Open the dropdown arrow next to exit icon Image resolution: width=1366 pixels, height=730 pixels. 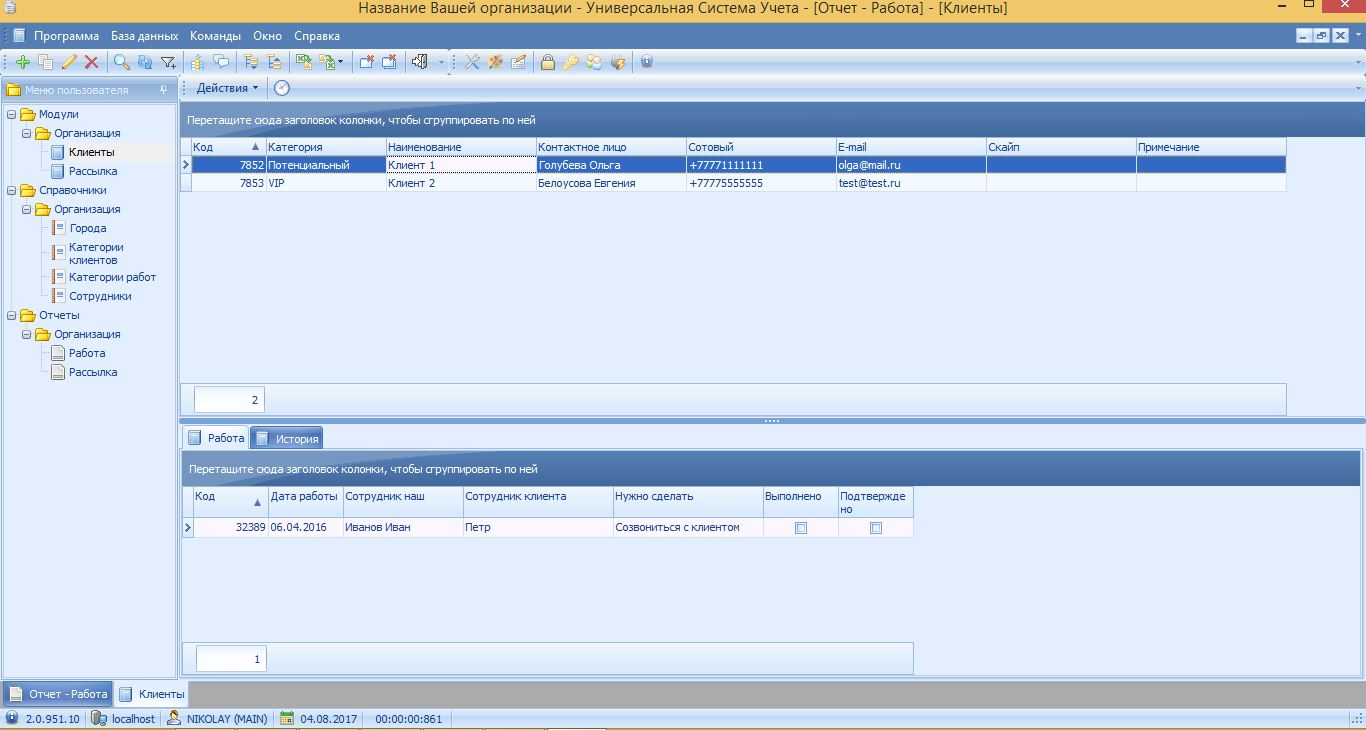click(x=441, y=62)
